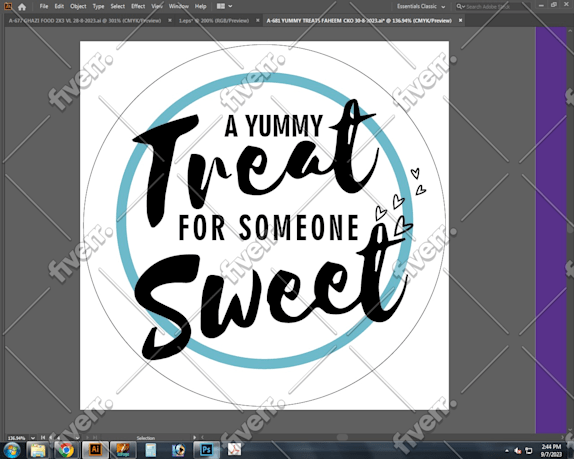The height and width of the screenshot is (459, 574).
Task: Click the Adobe Stock search magnifier icon
Action: (460, 6)
